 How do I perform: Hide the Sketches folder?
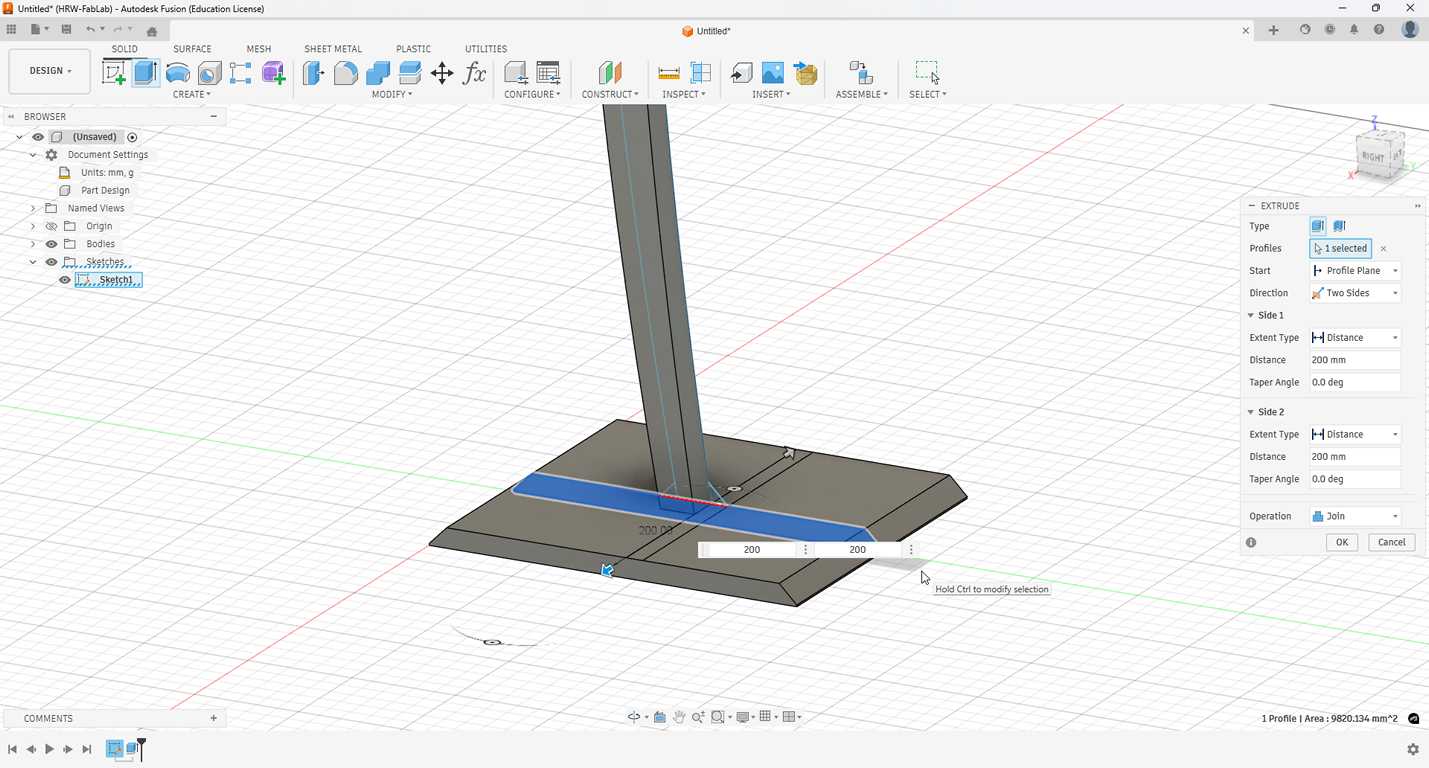51,262
